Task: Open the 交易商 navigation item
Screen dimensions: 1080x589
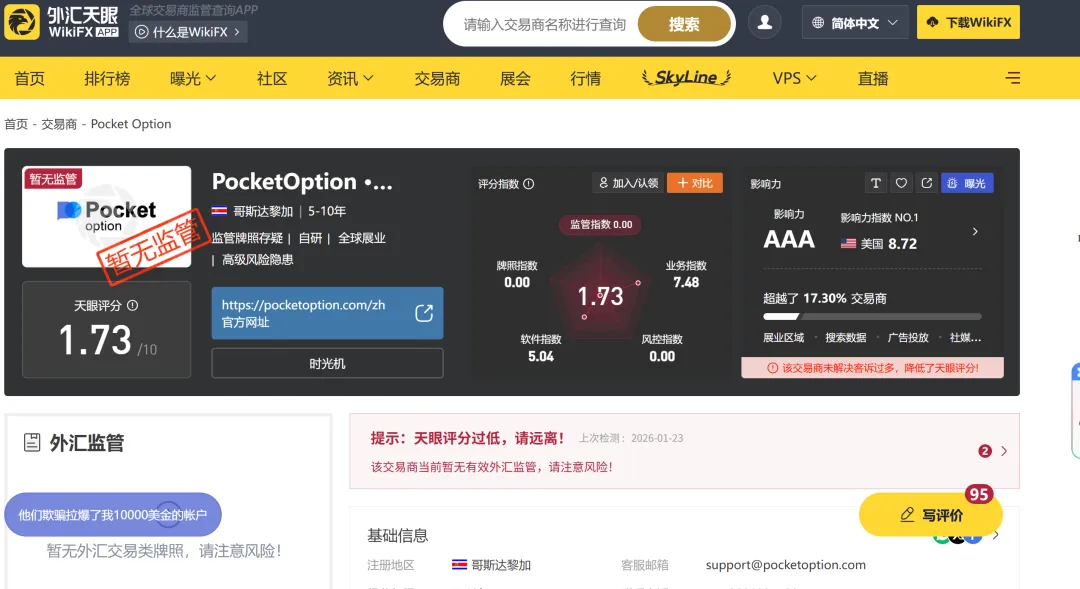Action: pyautogui.click(x=437, y=79)
